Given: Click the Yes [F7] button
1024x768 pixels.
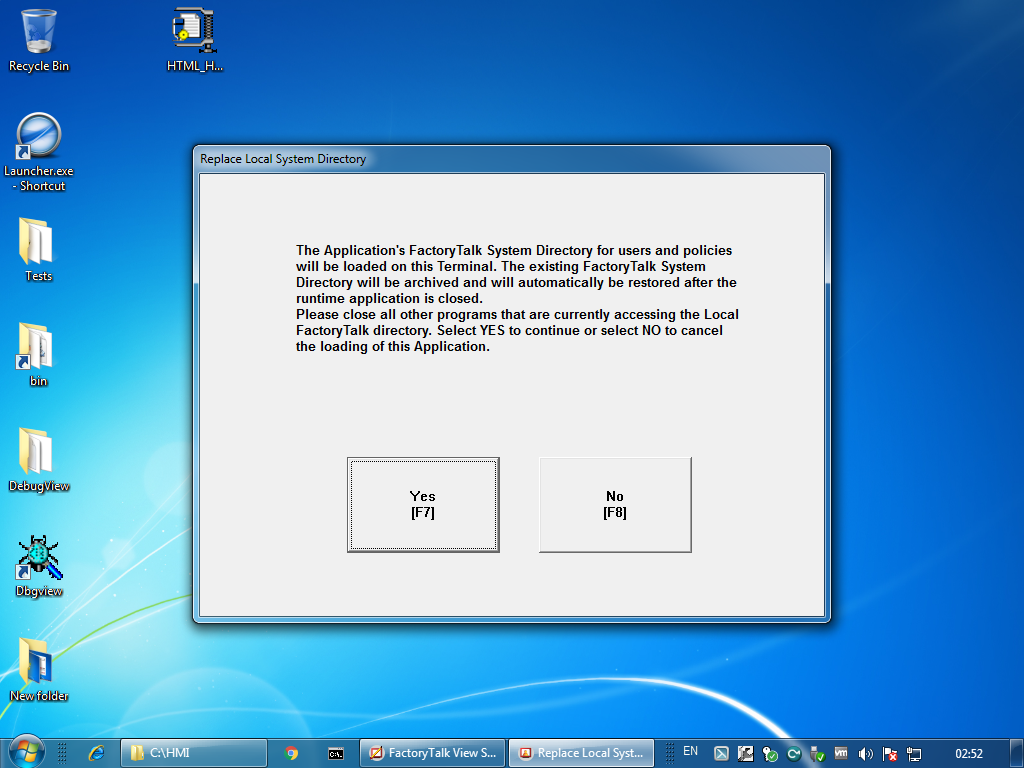Looking at the screenshot, I should pyautogui.click(x=423, y=505).
